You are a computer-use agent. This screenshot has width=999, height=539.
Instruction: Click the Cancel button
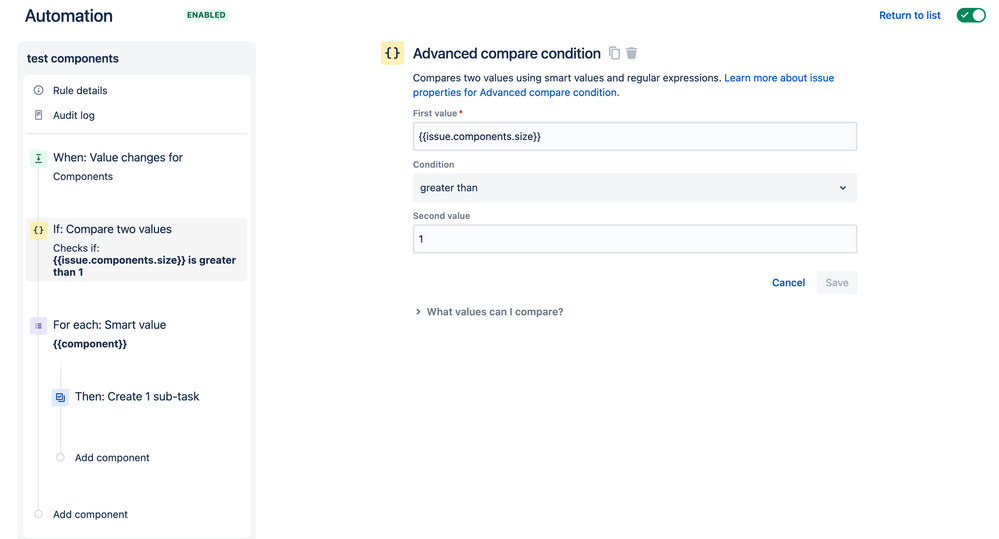(x=788, y=282)
